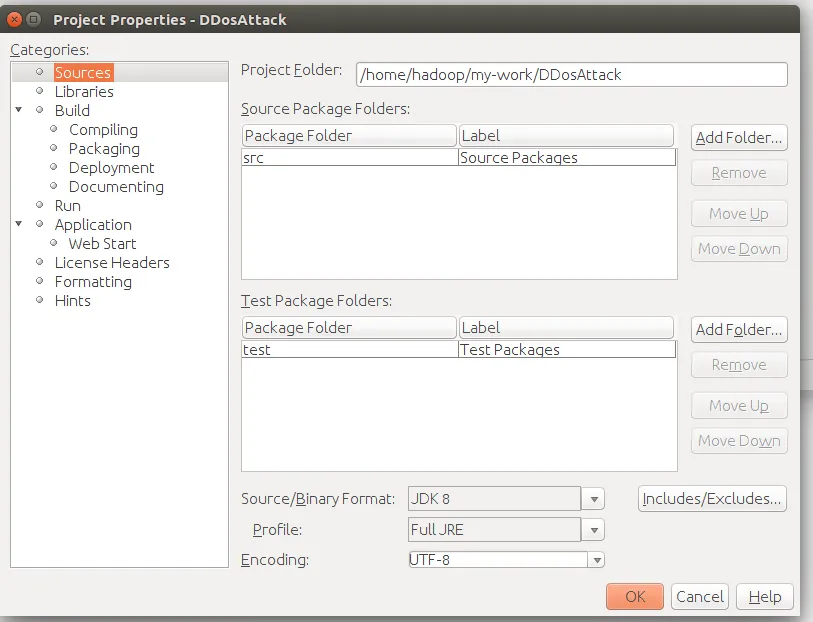Click the test folders Label column header
813x622 pixels.
(566, 328)
